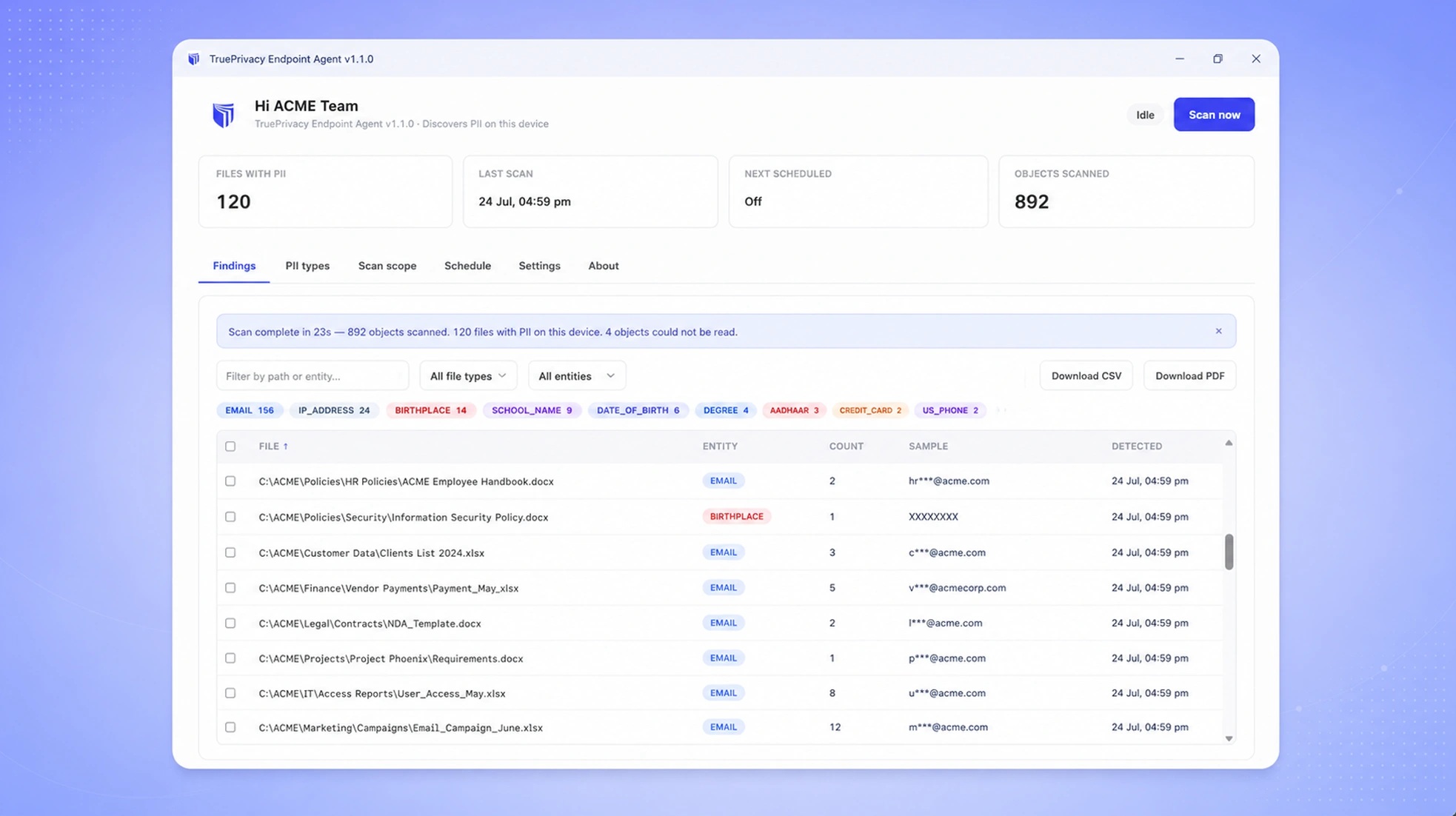Filter by IP_ADDRESS 24 chip

(334, 410)
